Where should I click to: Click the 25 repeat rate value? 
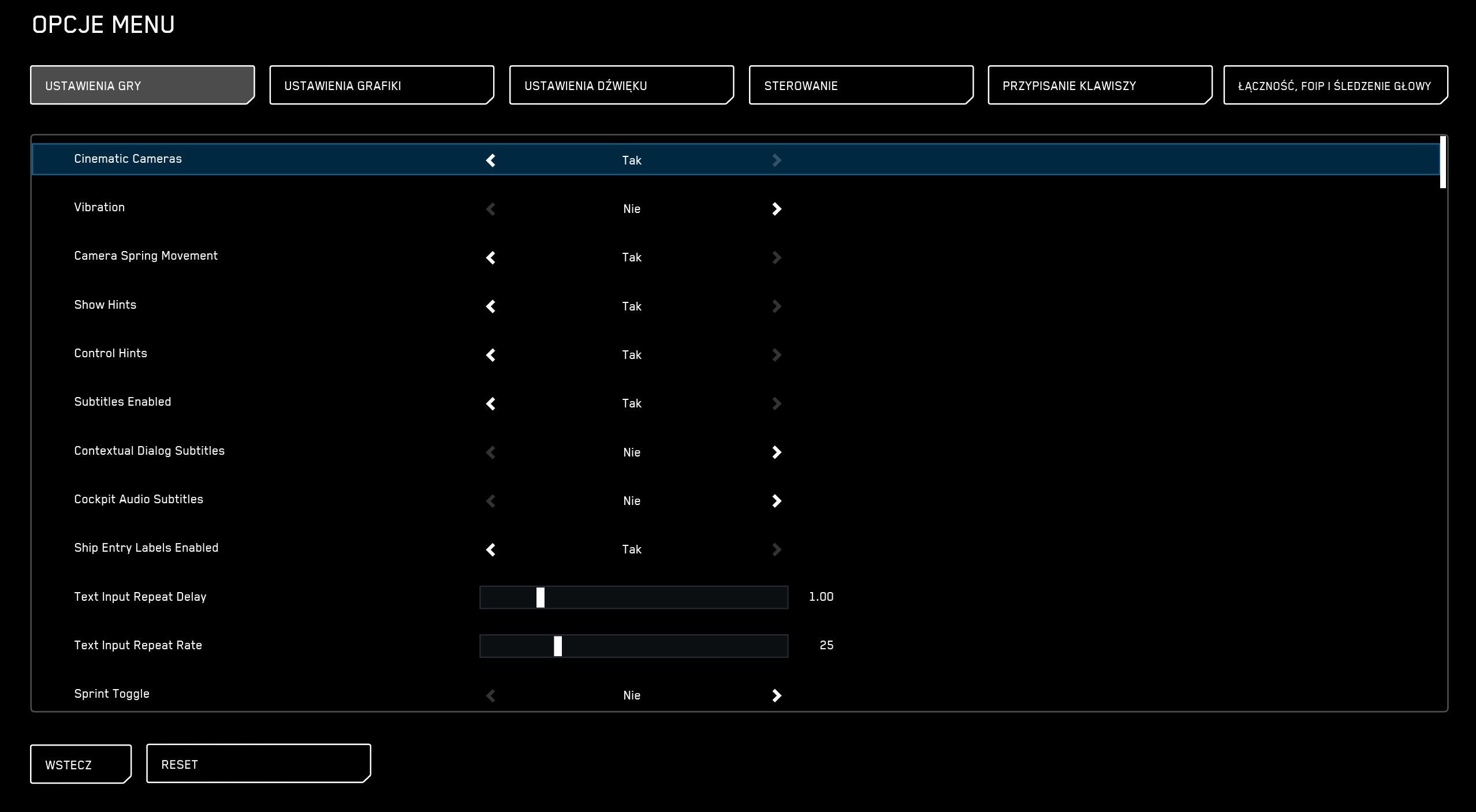[x=826, y=645]
